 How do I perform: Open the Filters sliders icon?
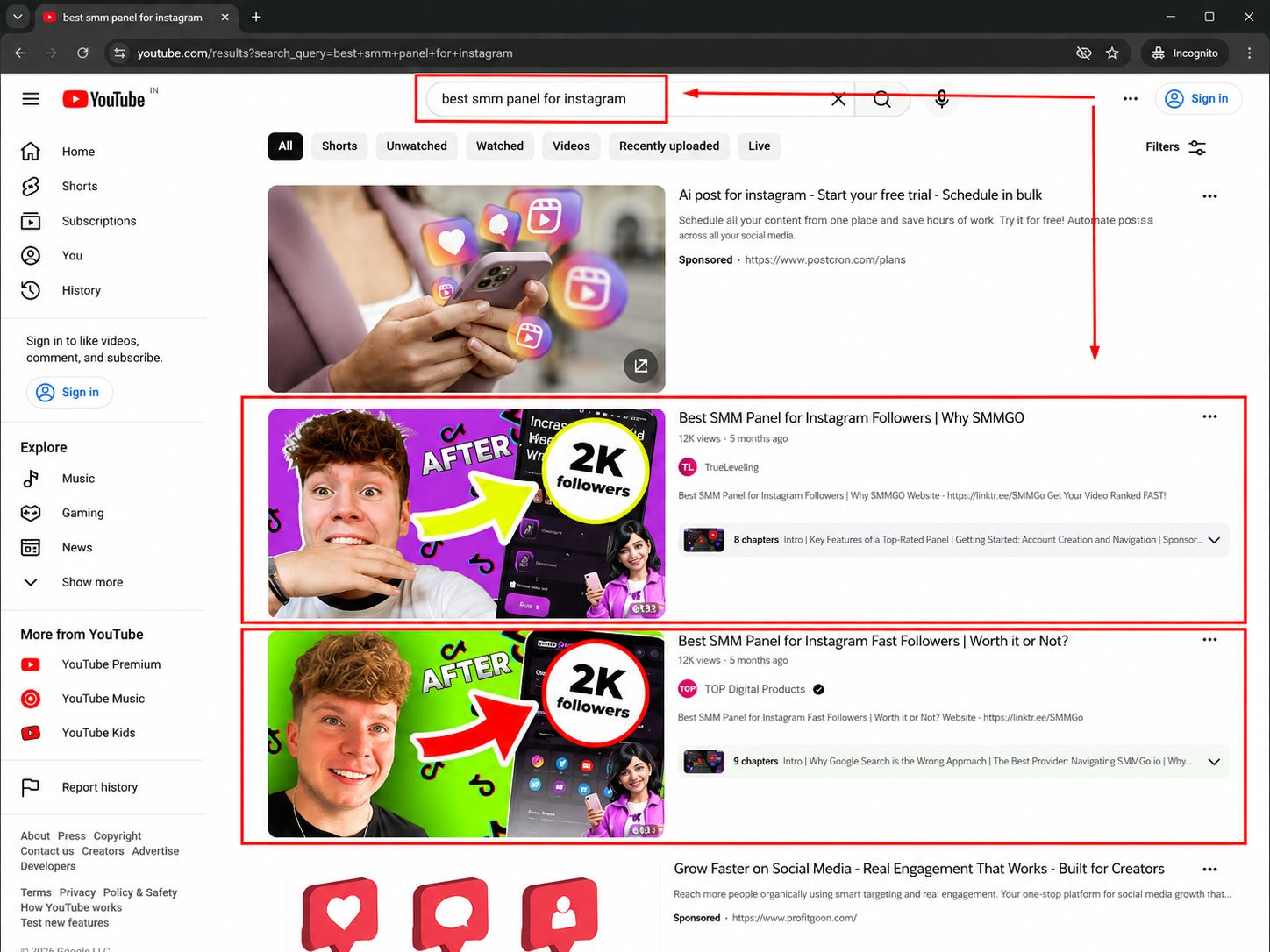1197,147
